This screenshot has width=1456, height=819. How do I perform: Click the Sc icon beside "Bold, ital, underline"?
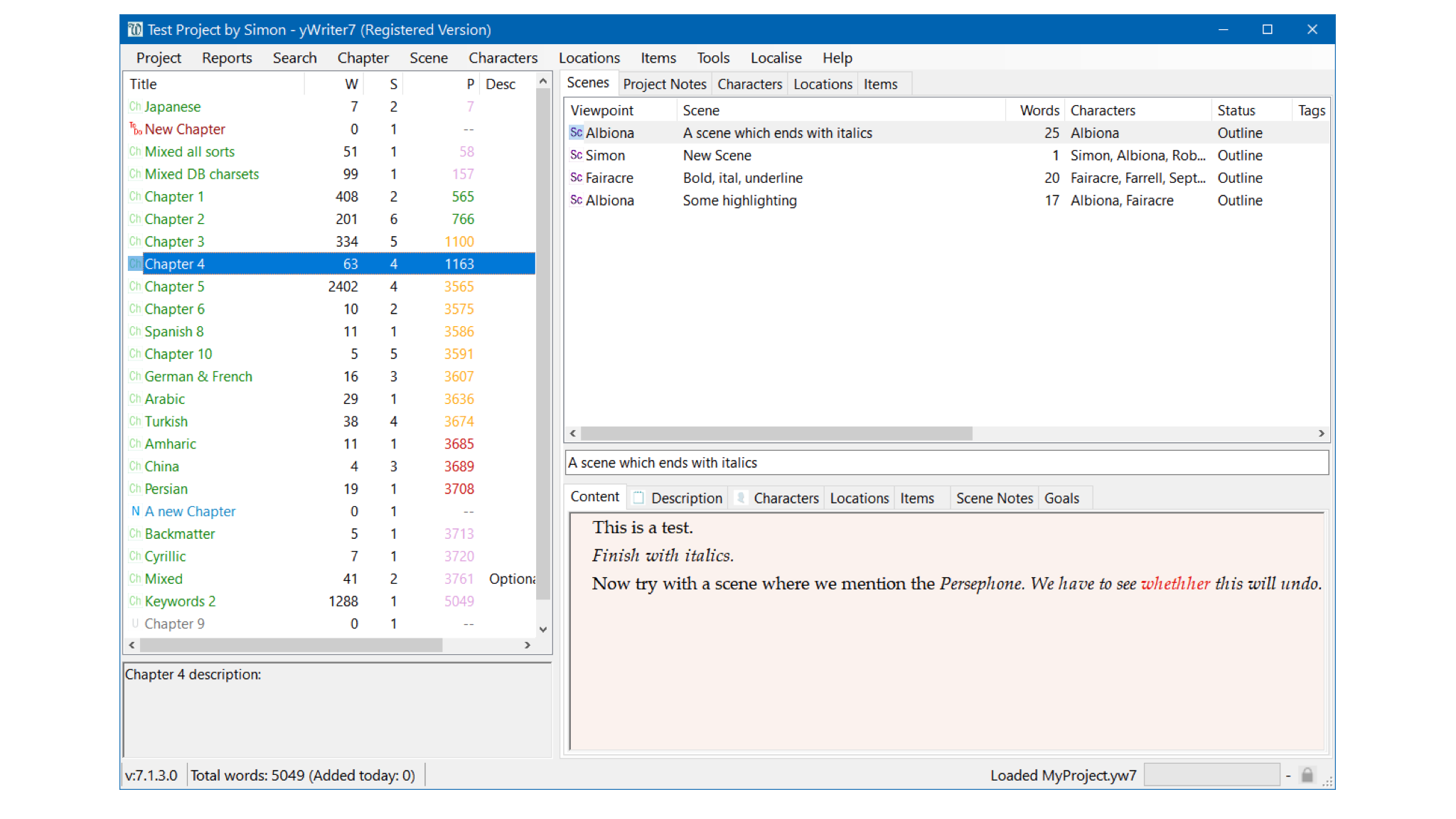pyautogui.click(x=576, y=178)
